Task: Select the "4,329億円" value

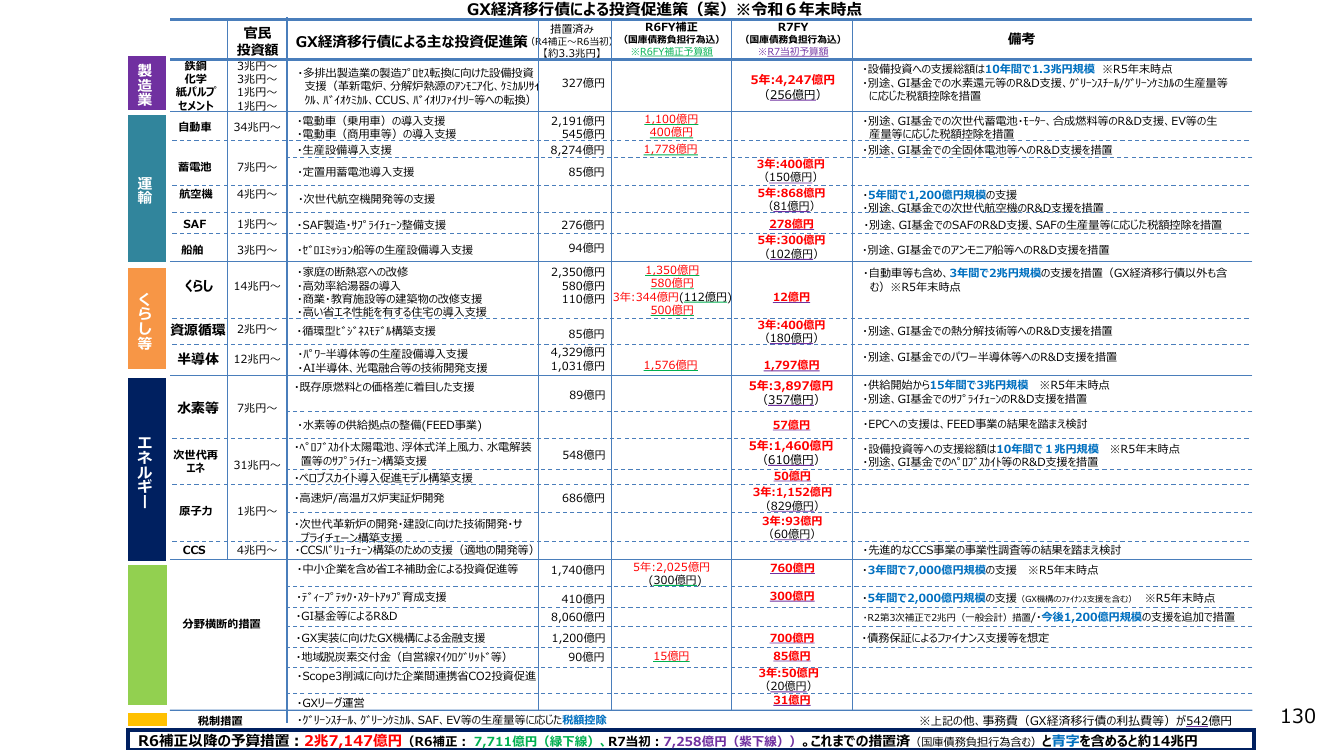Action: (578, 352)
